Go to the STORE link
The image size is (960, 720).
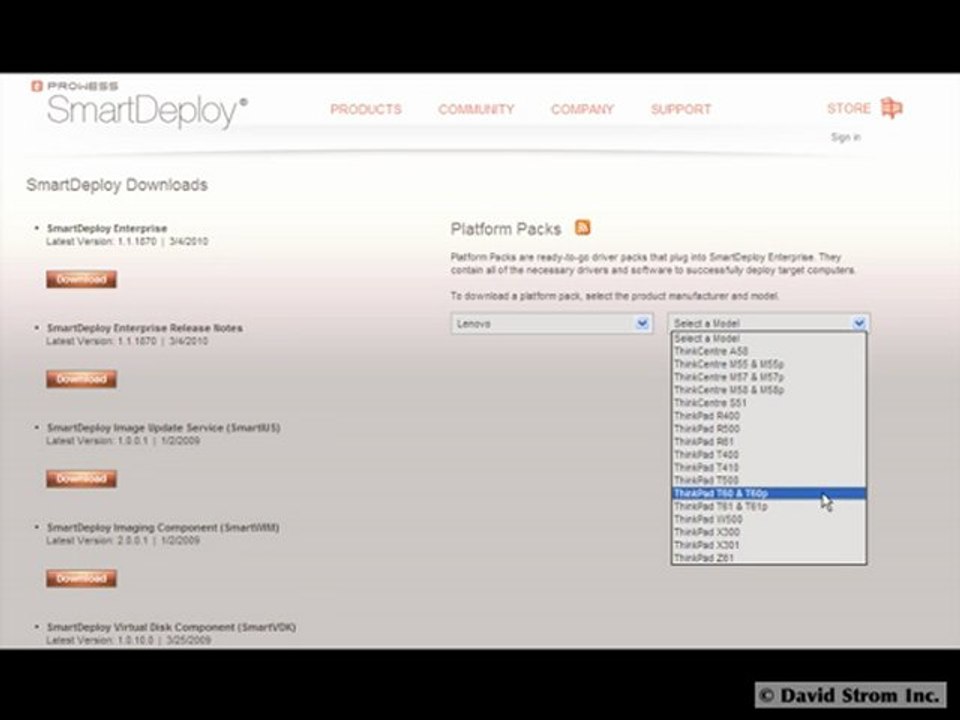[849, 108]
